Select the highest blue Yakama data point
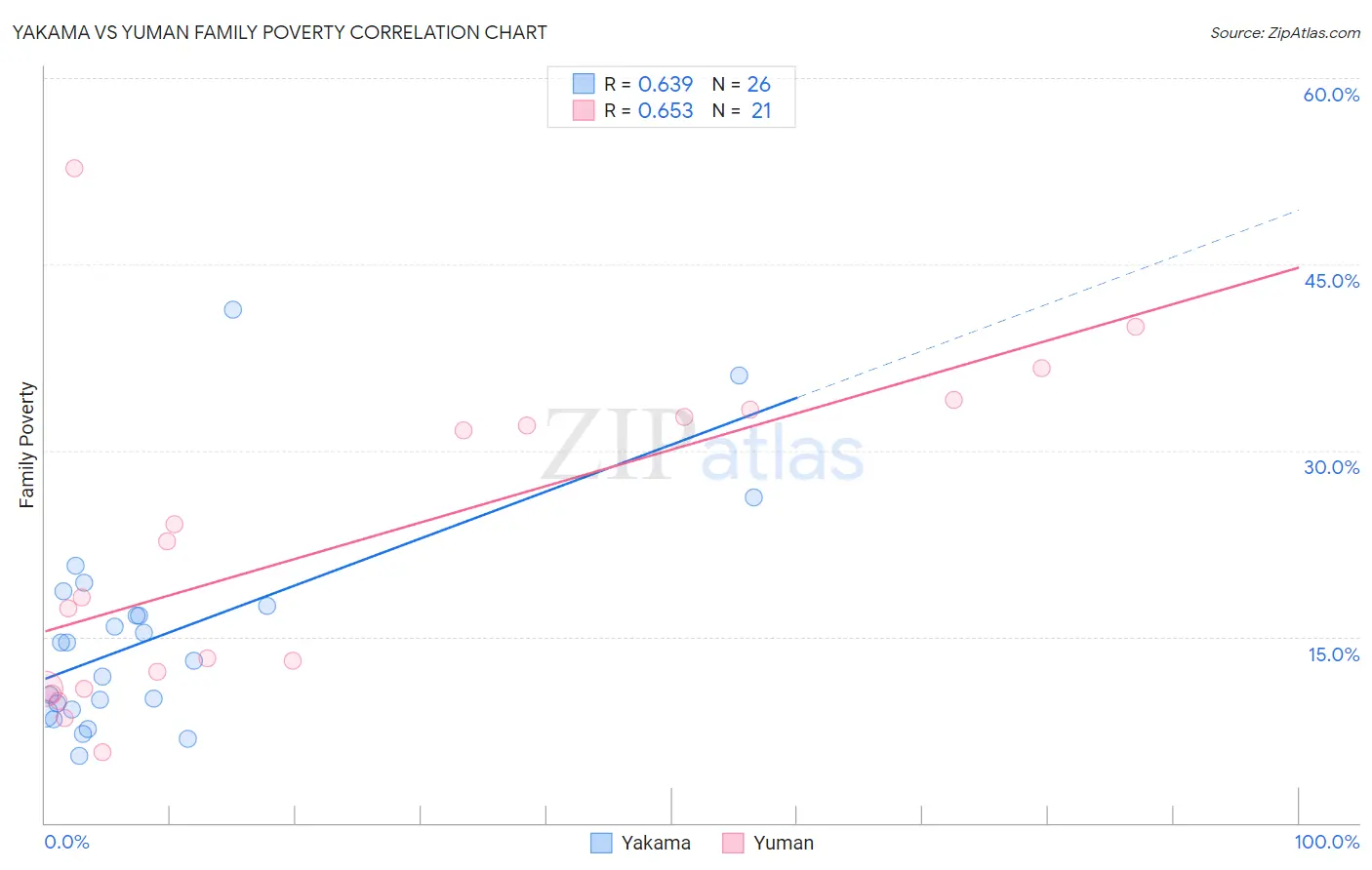 (232, 309)
